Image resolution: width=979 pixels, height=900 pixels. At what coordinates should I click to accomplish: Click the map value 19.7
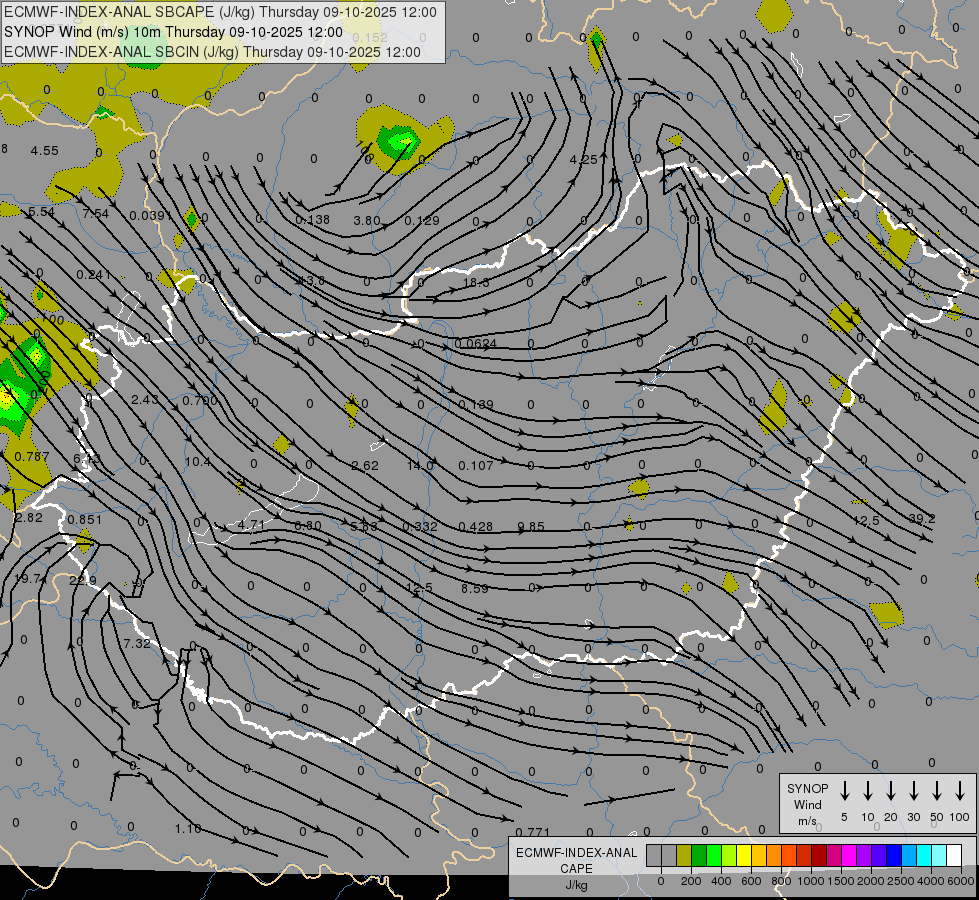27,578
